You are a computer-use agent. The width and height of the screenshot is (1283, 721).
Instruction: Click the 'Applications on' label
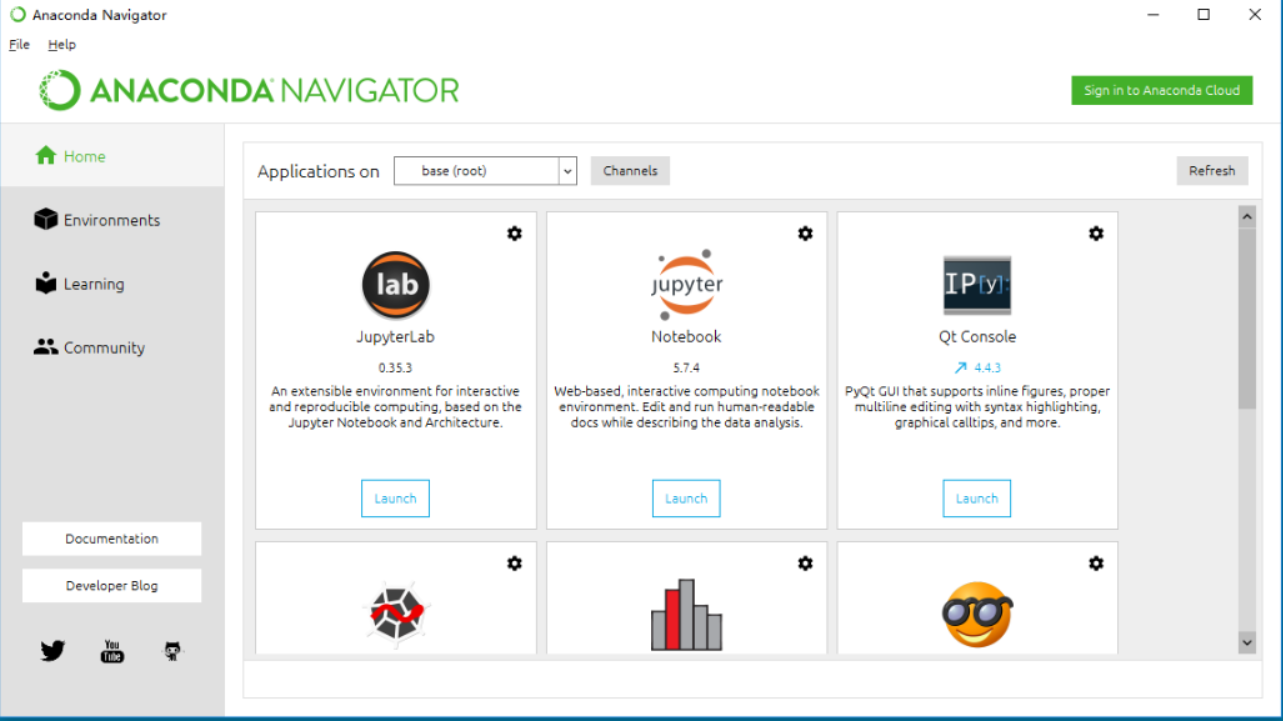pyautogui.click(x=318, y=172)
